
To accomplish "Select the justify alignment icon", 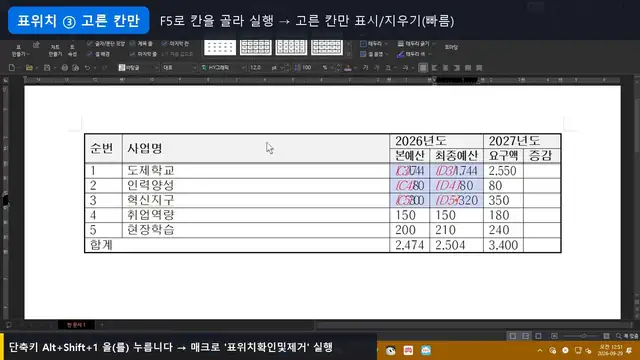I will [x=423, y=68].
